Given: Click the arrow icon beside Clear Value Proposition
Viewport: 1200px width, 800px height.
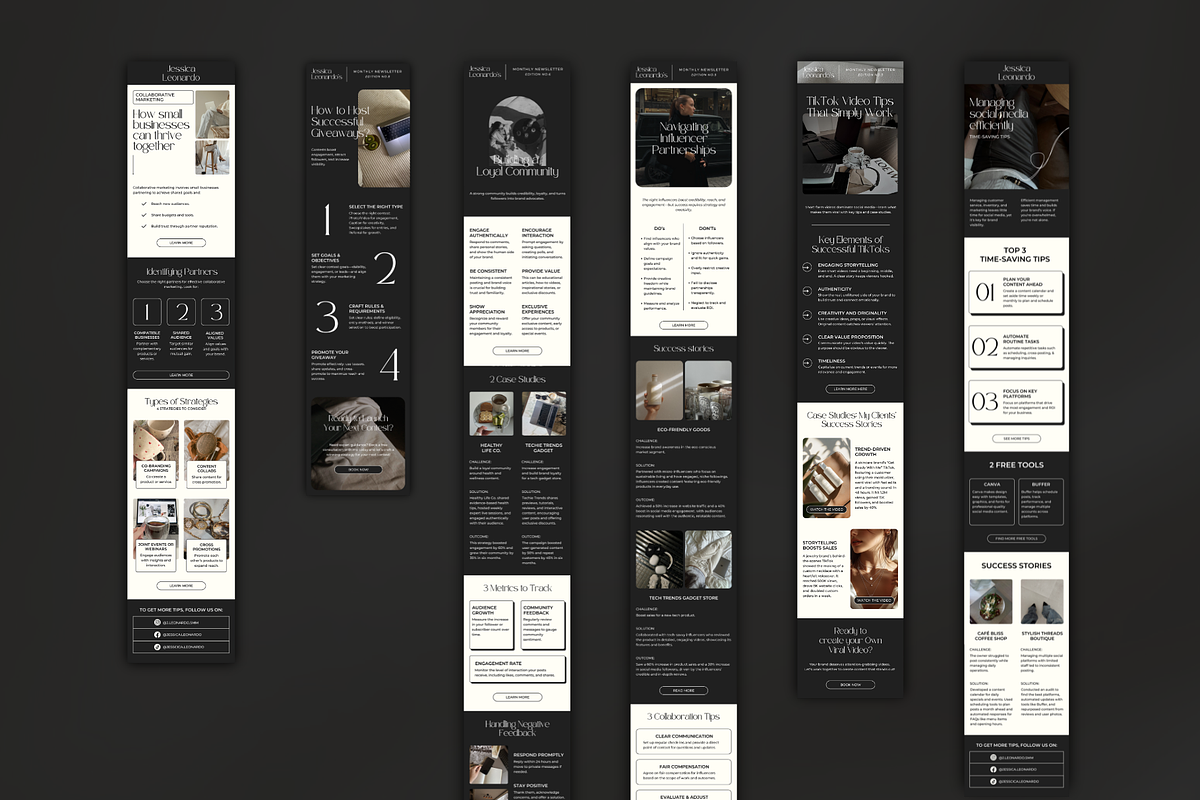Looking at the screenshot, I should 807,339.
